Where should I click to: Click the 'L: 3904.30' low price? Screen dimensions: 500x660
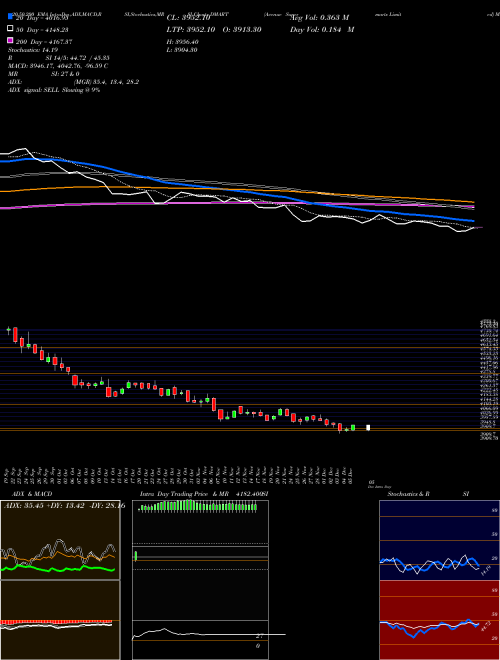pyautogui.click(x=182, y=50)
